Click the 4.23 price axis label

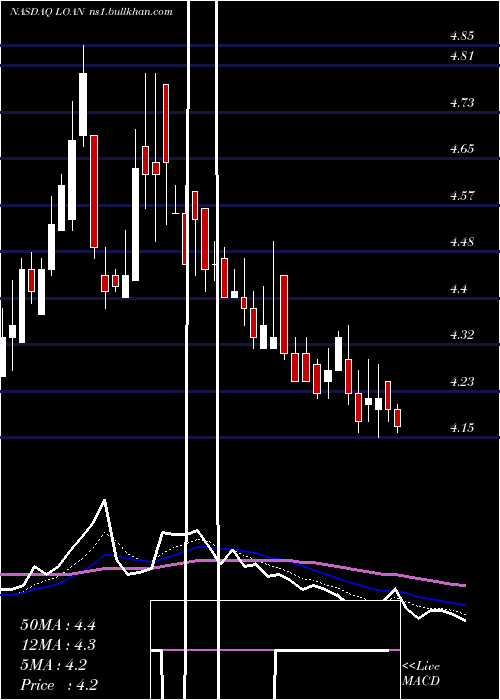click(x=462, y=382)
